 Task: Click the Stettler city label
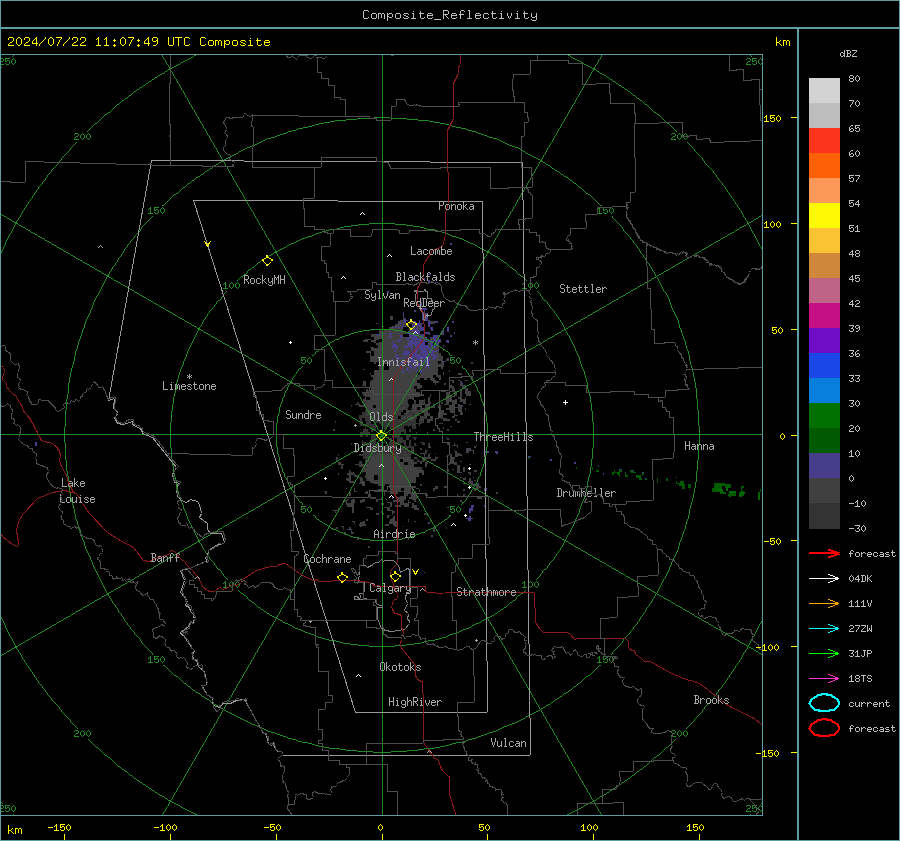coord(583,289)
